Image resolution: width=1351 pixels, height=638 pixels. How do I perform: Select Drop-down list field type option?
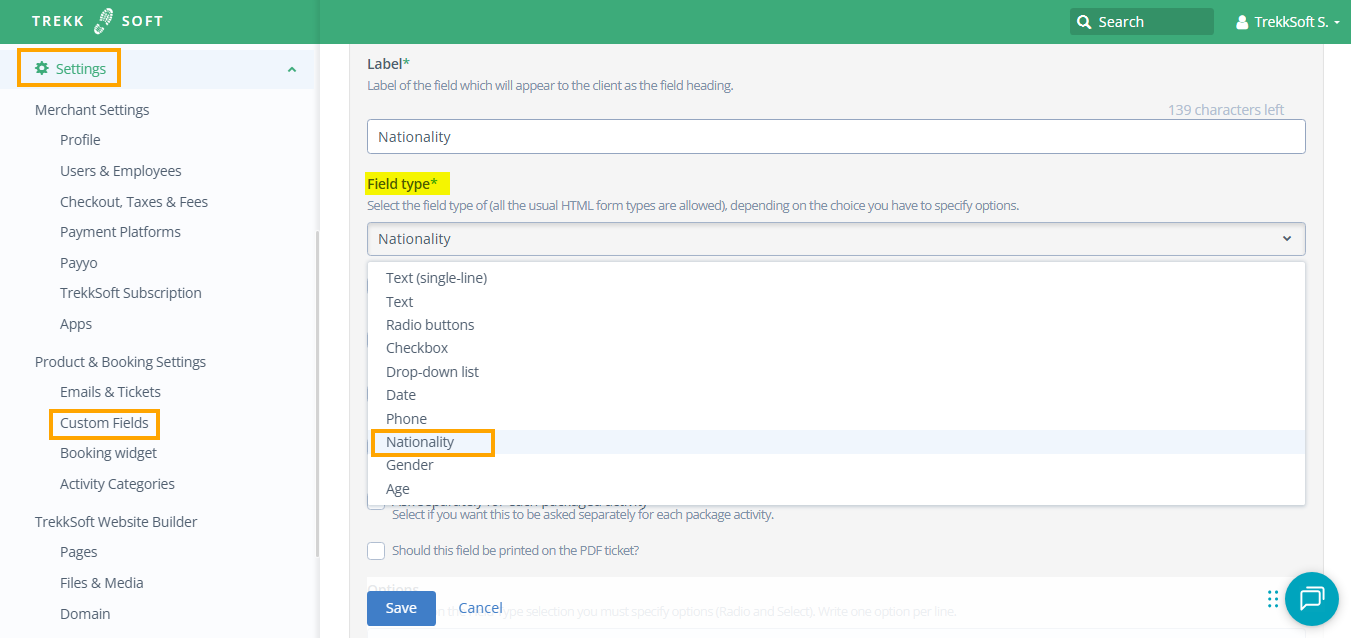[432, 372]
